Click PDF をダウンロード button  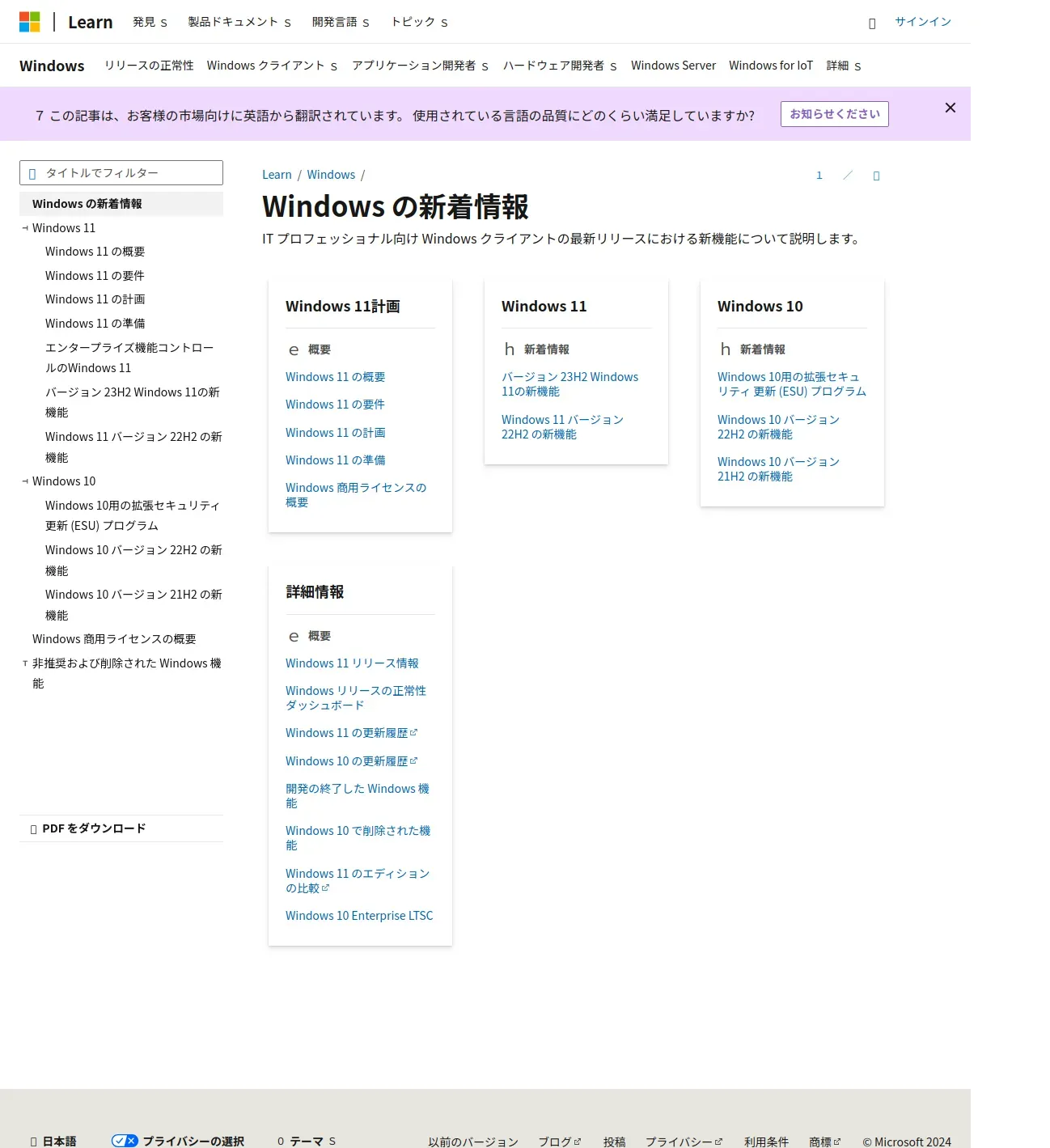121,828
